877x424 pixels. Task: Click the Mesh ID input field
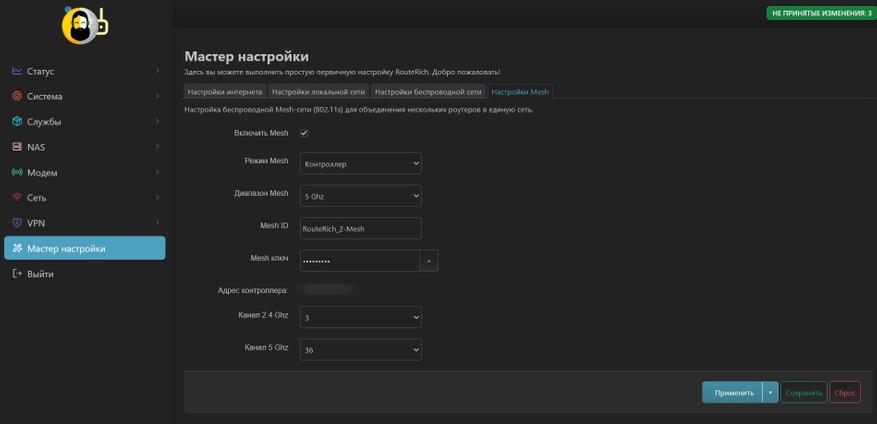tap(361, 228)
